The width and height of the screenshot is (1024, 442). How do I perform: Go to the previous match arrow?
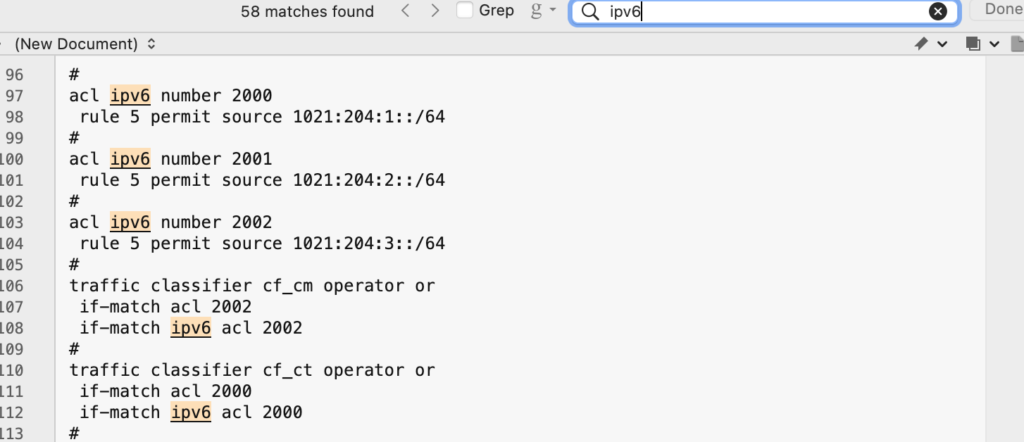click(x=406, y=11)
